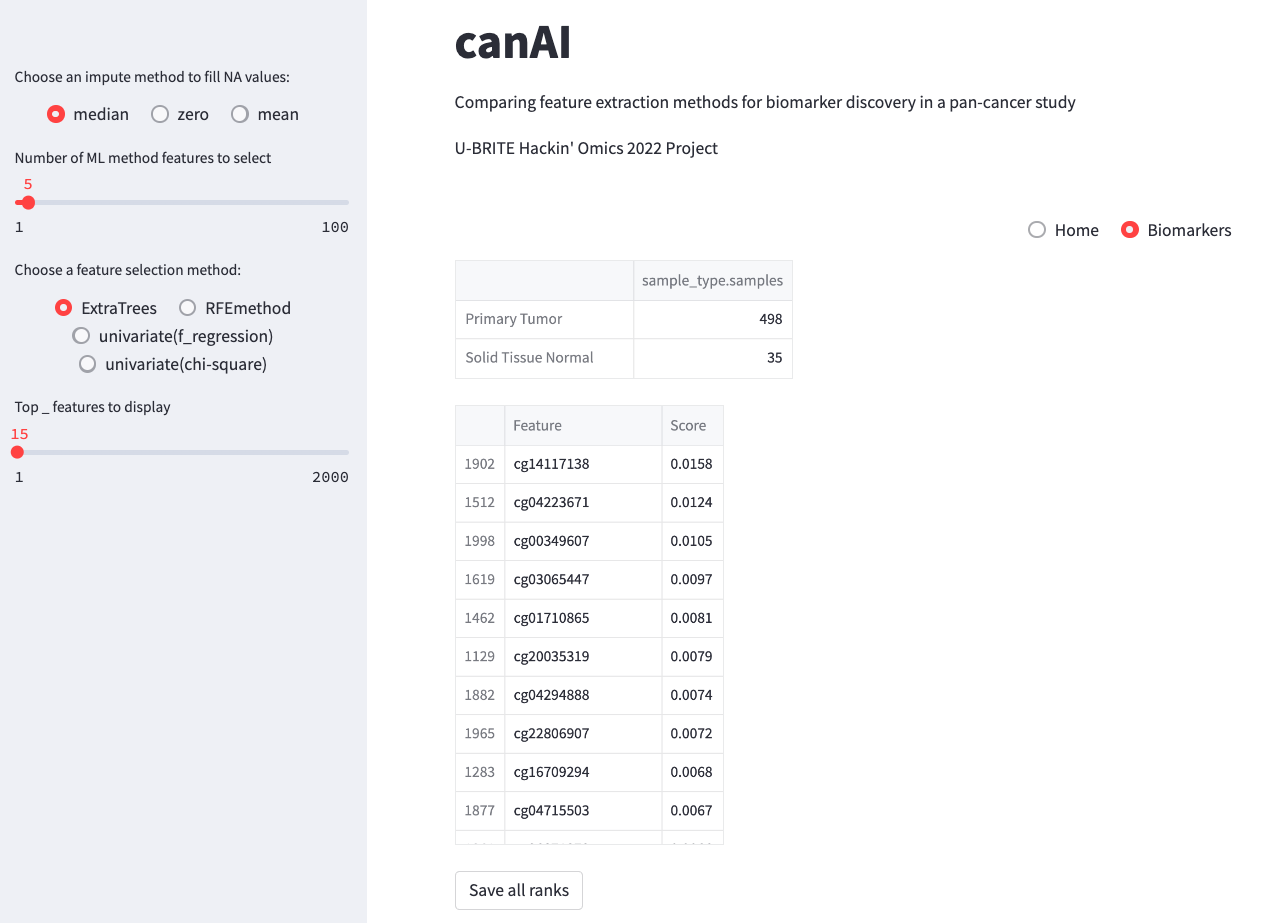The height and width of the screenshot is (923, 1280).
Task: Click score cell 0.0097
Action: (692, 579)
